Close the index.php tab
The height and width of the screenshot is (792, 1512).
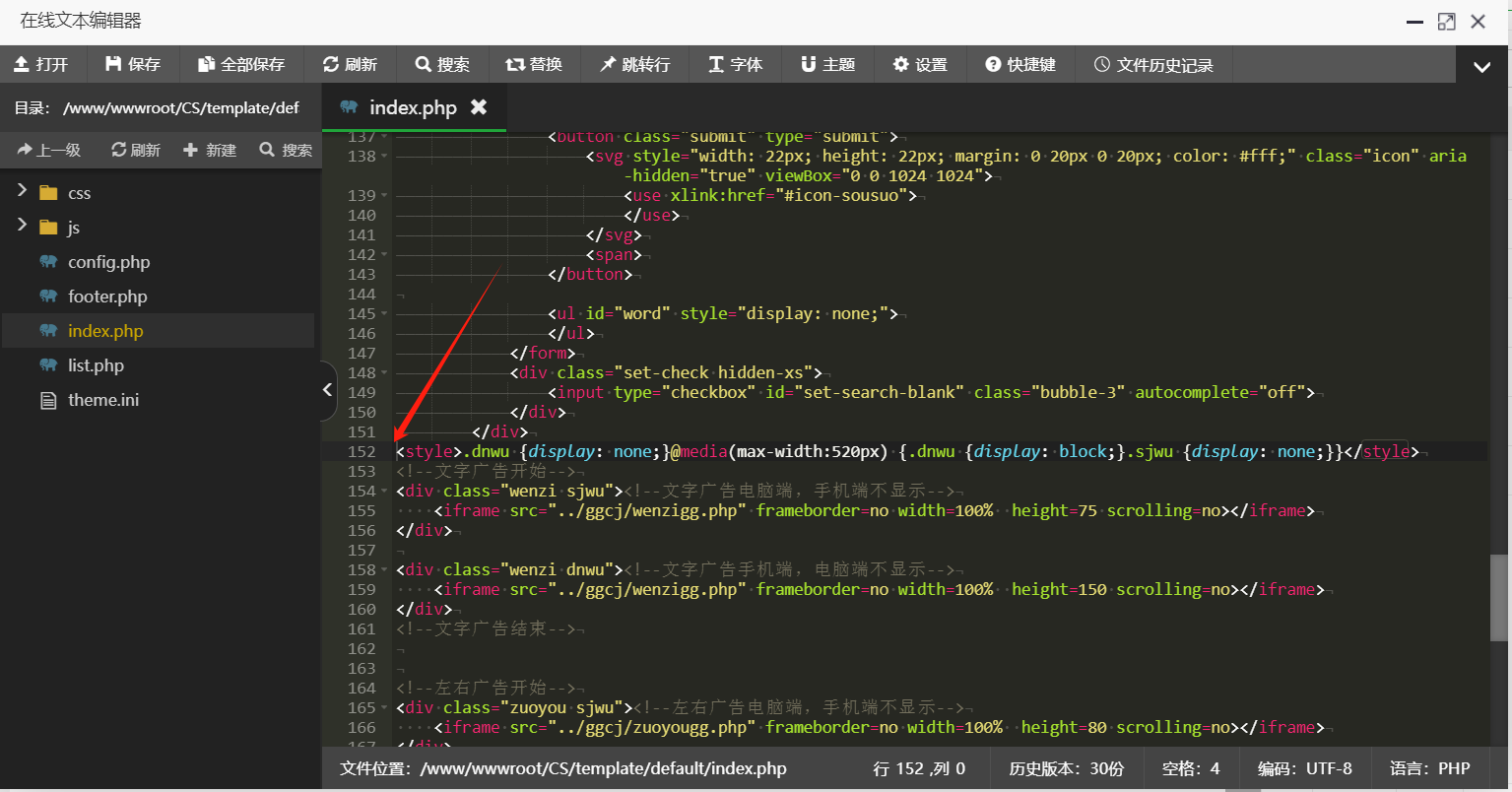pyautogui.click(x=479, y=106)
